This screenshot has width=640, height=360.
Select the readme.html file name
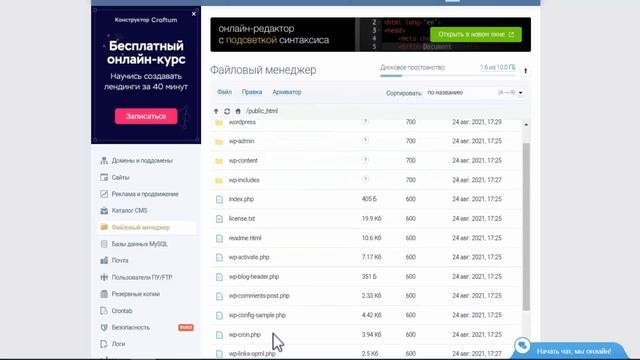[245, 238]
